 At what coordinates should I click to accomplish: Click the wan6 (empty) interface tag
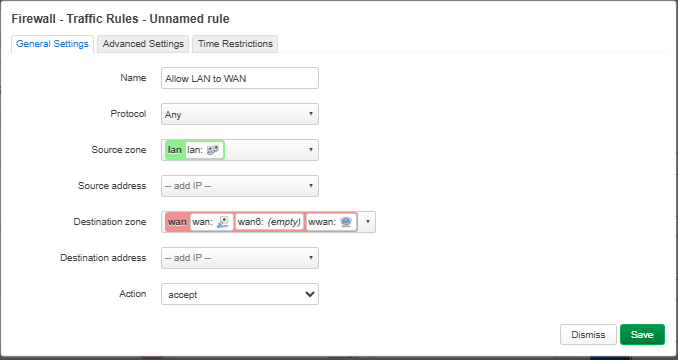point(269,222)
